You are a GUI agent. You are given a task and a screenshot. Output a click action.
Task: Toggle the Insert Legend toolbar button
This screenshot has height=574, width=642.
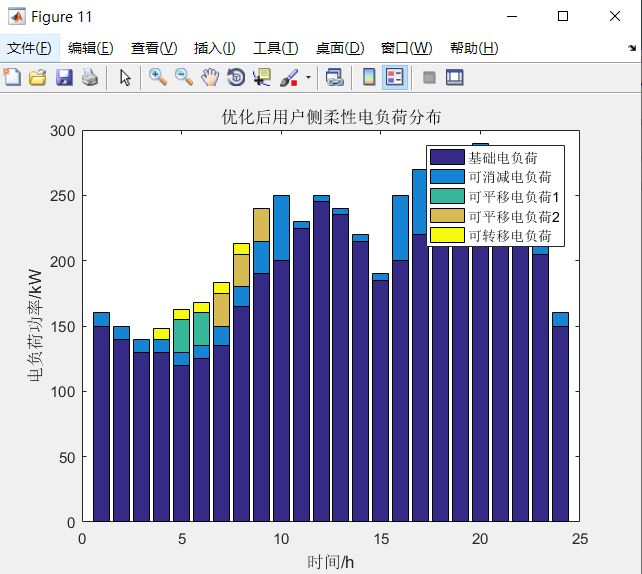pyautogui.click(x=395, y=77)
